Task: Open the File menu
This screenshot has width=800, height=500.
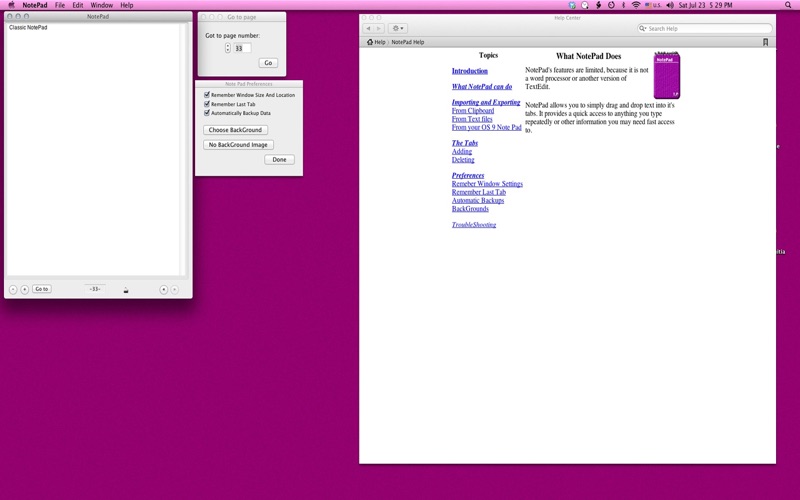Action: [x=60, y=5]
